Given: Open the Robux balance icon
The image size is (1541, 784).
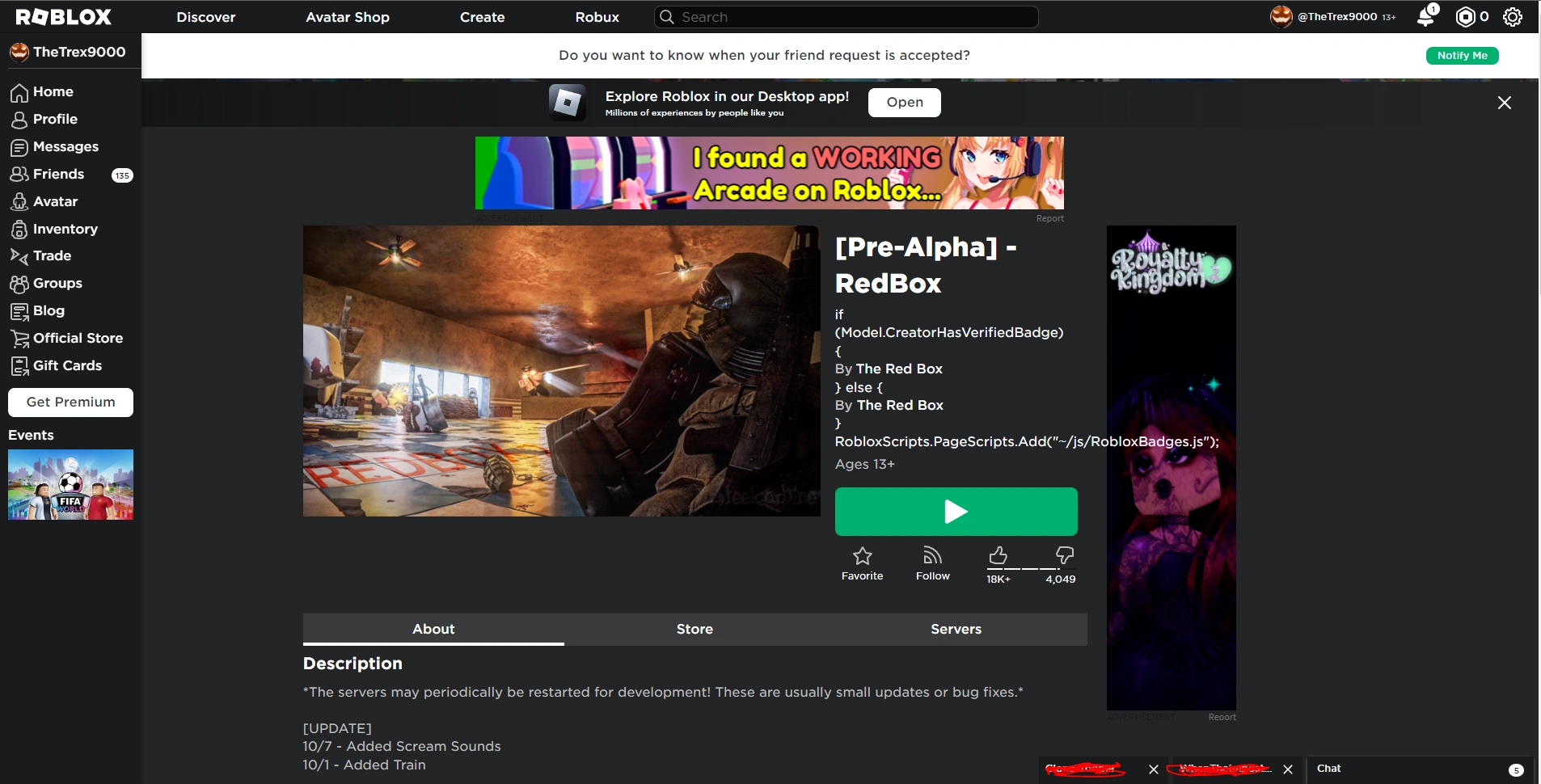Looking at the screenshot, I should point(1465,17).
